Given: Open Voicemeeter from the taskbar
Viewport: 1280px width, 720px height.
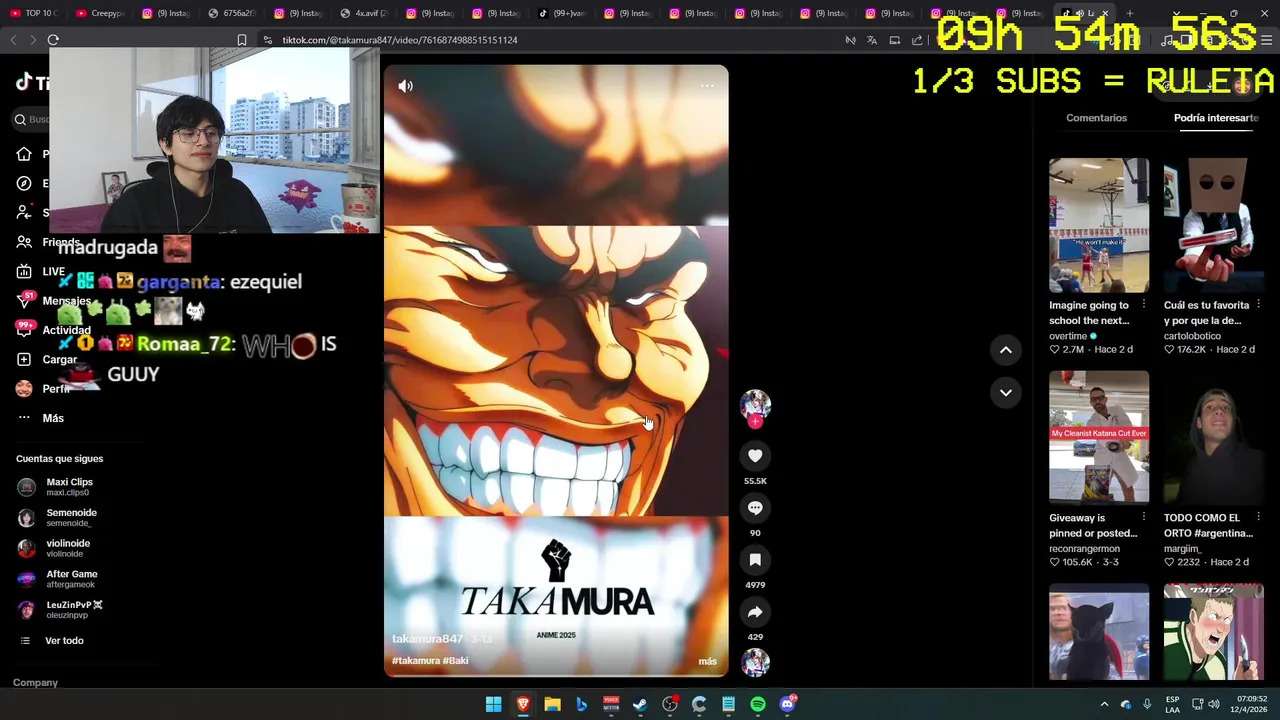Looking at the screenshot, I should pos(611,704).
